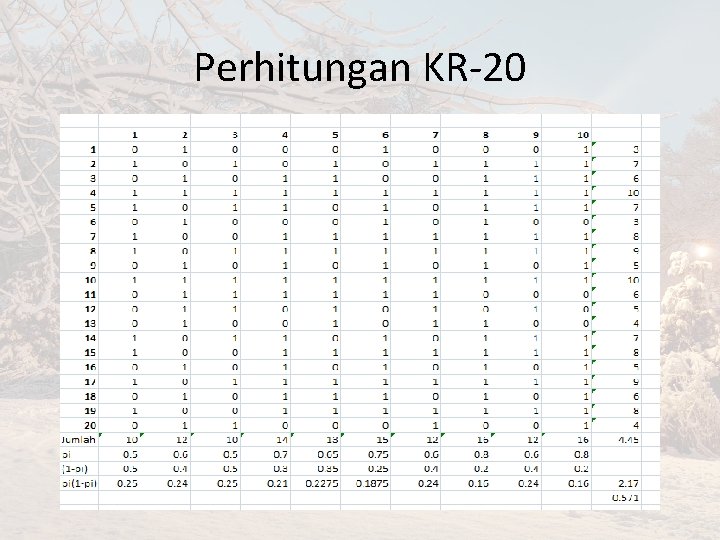Click the Jumlah value 15
The height and width of the screenshot is (540, 720).
(382, 440)
